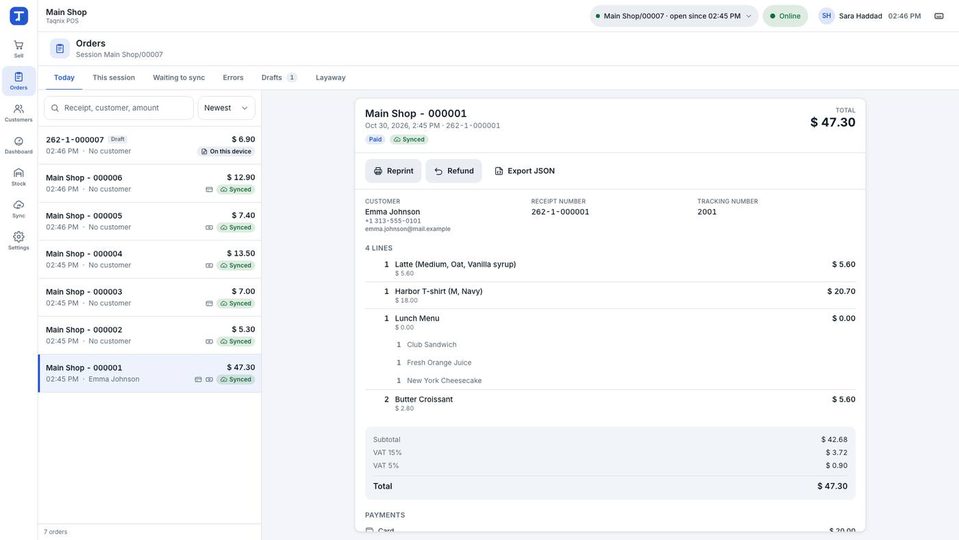Click the Reprint button
Viewport: 959px width, 540px height.
click(x=393, y=171)
